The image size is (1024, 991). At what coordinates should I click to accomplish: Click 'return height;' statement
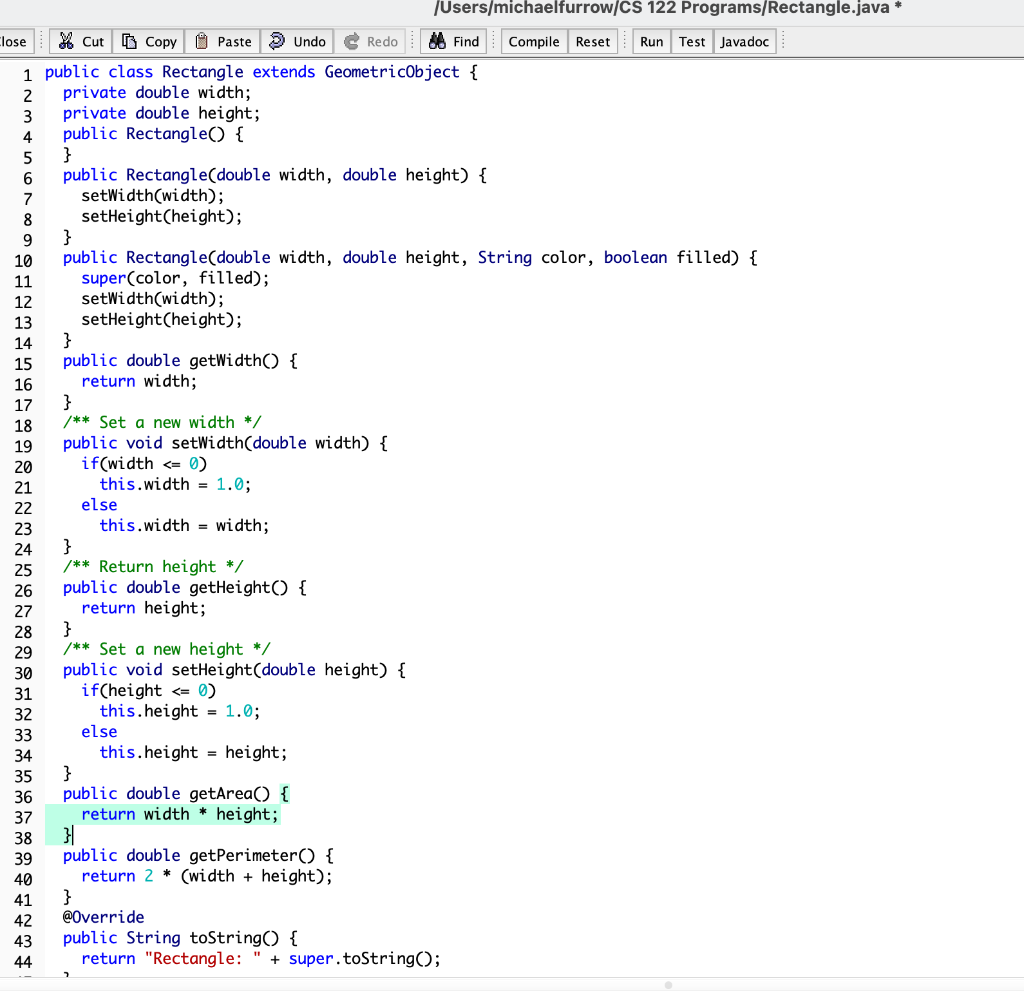coord(143,608)
